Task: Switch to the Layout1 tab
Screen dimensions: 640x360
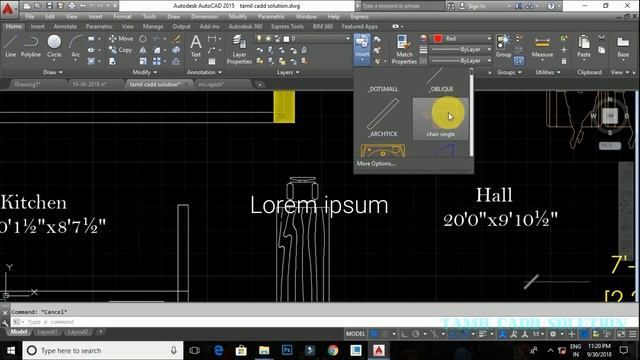Action: 47,332
